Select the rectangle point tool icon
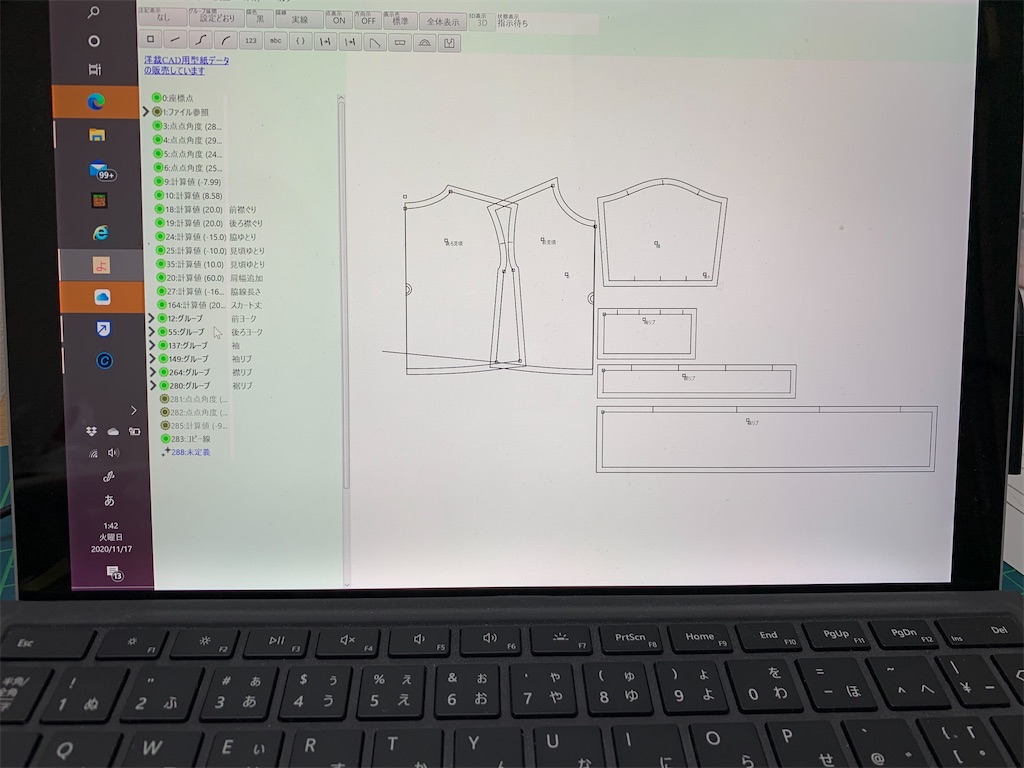The image size is (1024, 768). pos(150,39)
